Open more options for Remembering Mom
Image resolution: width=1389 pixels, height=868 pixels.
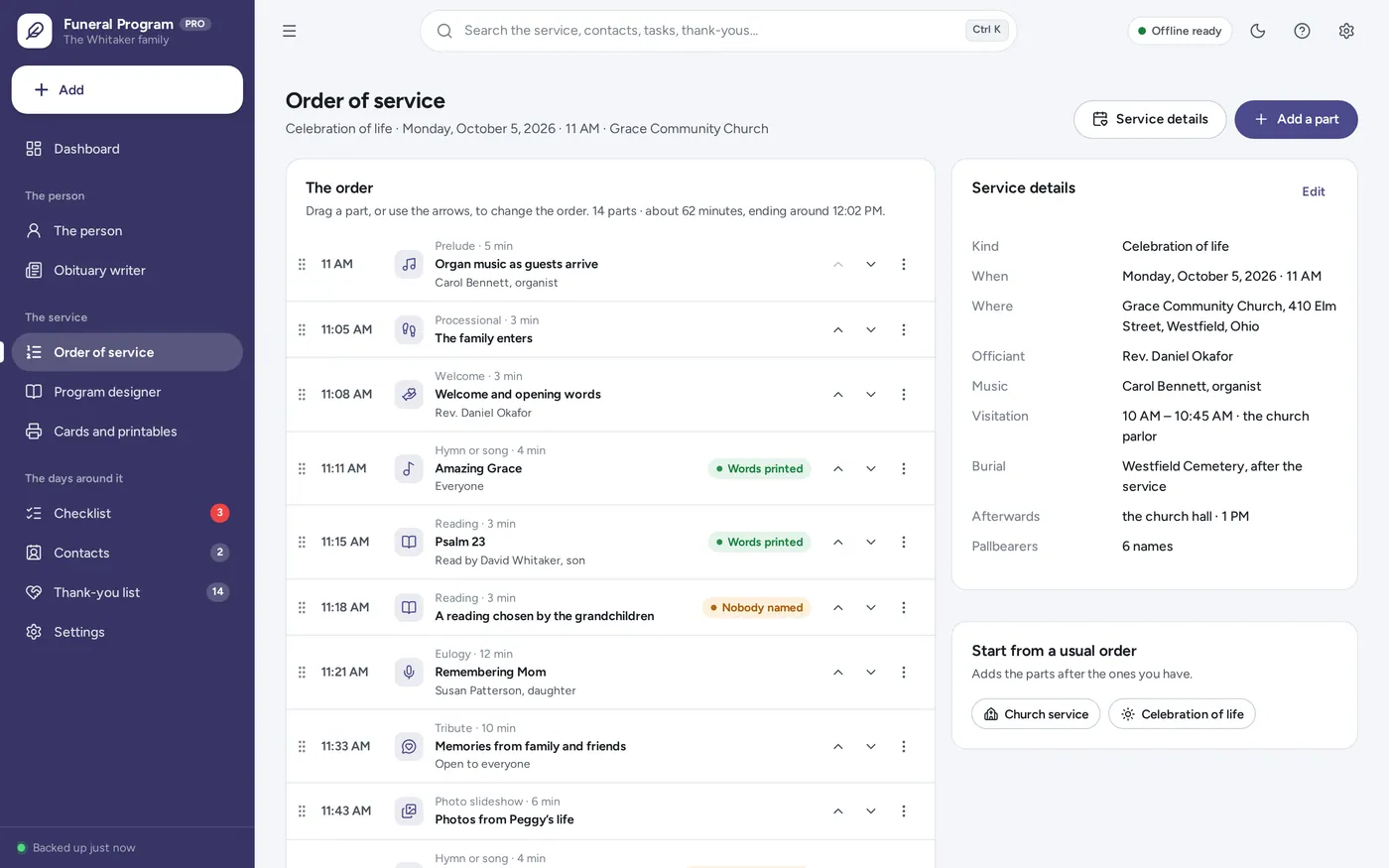click(903, 673)
